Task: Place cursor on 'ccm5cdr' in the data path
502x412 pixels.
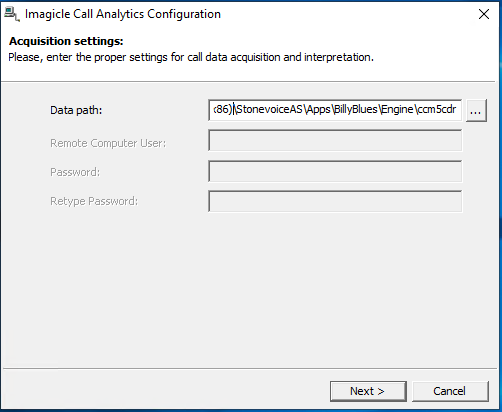Action: tap(436, 109)
